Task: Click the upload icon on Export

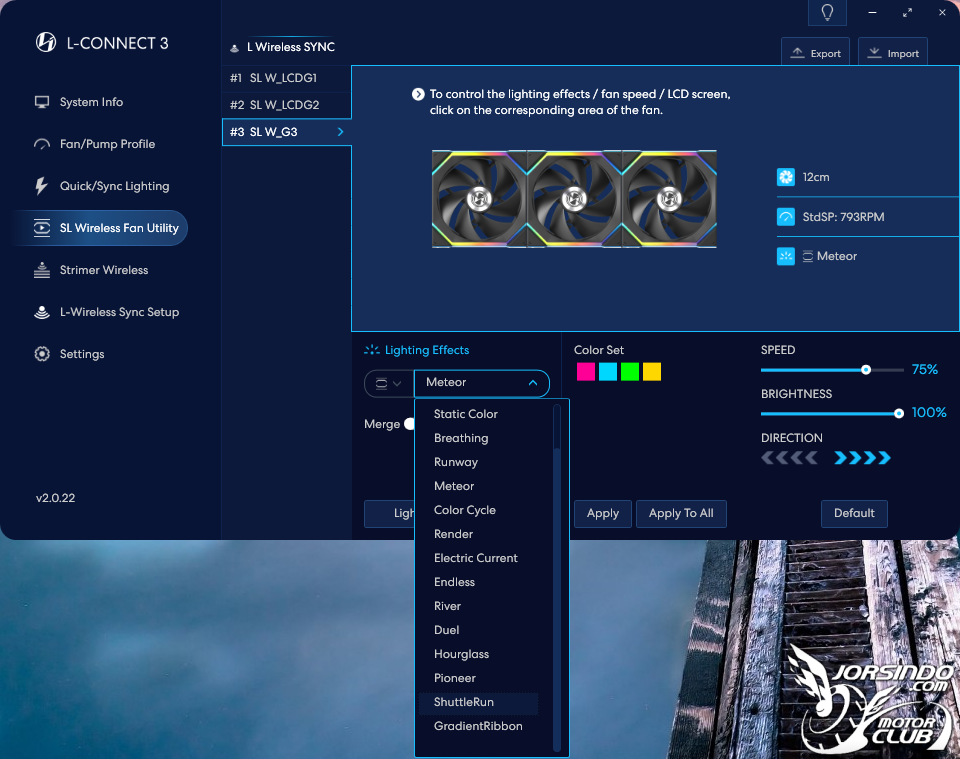Action: point(797,53)
